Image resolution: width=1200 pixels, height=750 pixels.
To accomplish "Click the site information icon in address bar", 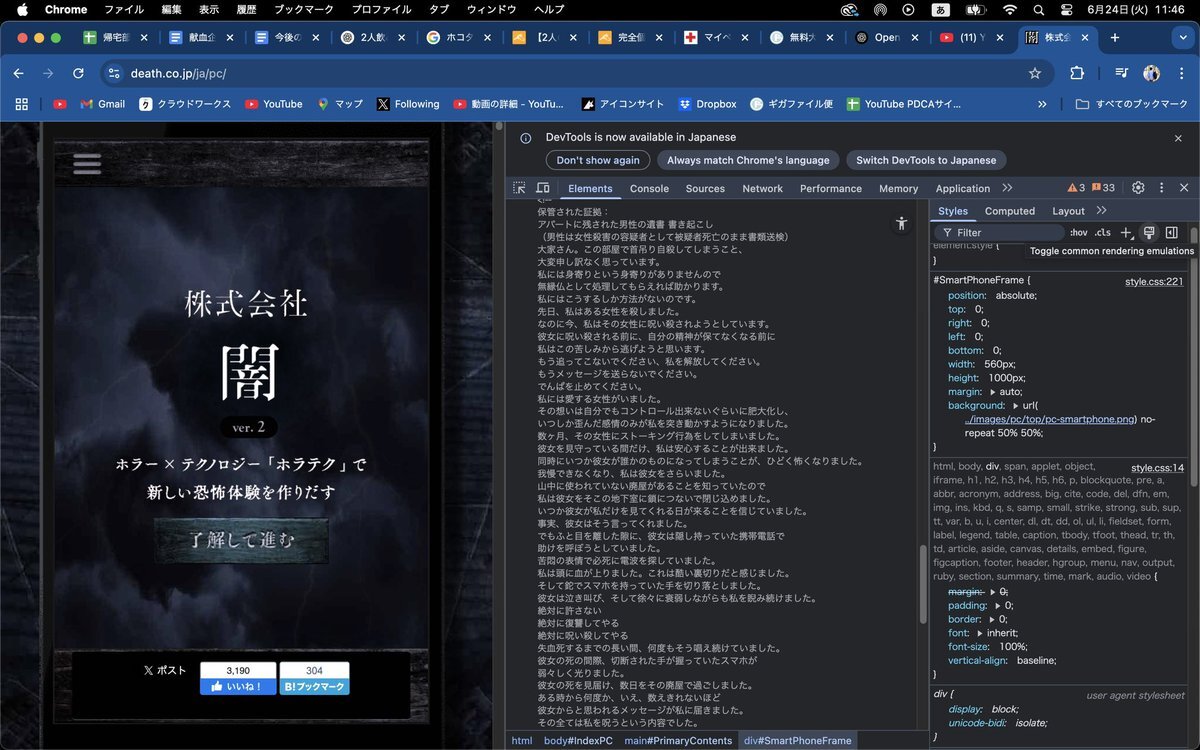I will click(114, 73).
